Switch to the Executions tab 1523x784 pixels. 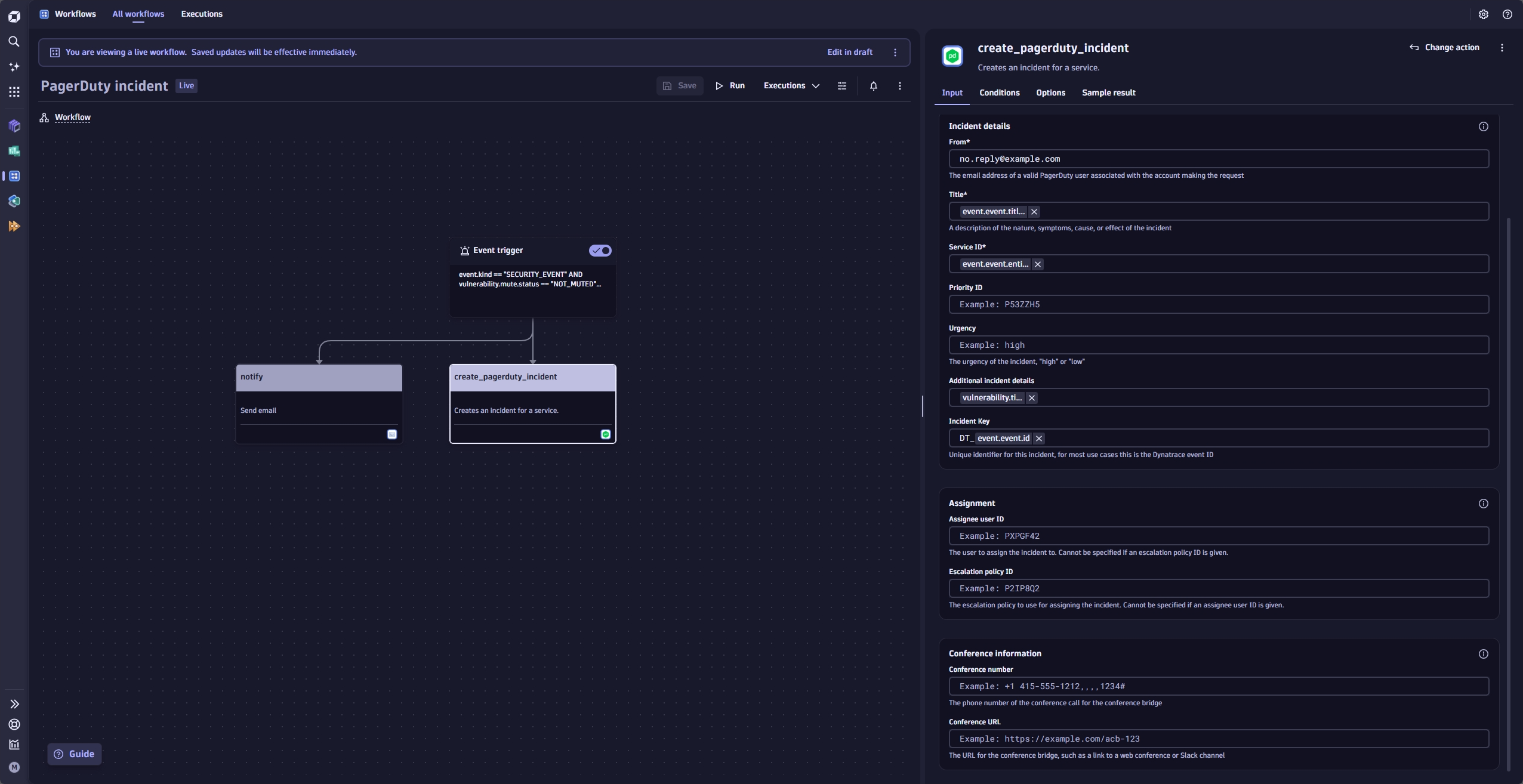click(202, 14)
